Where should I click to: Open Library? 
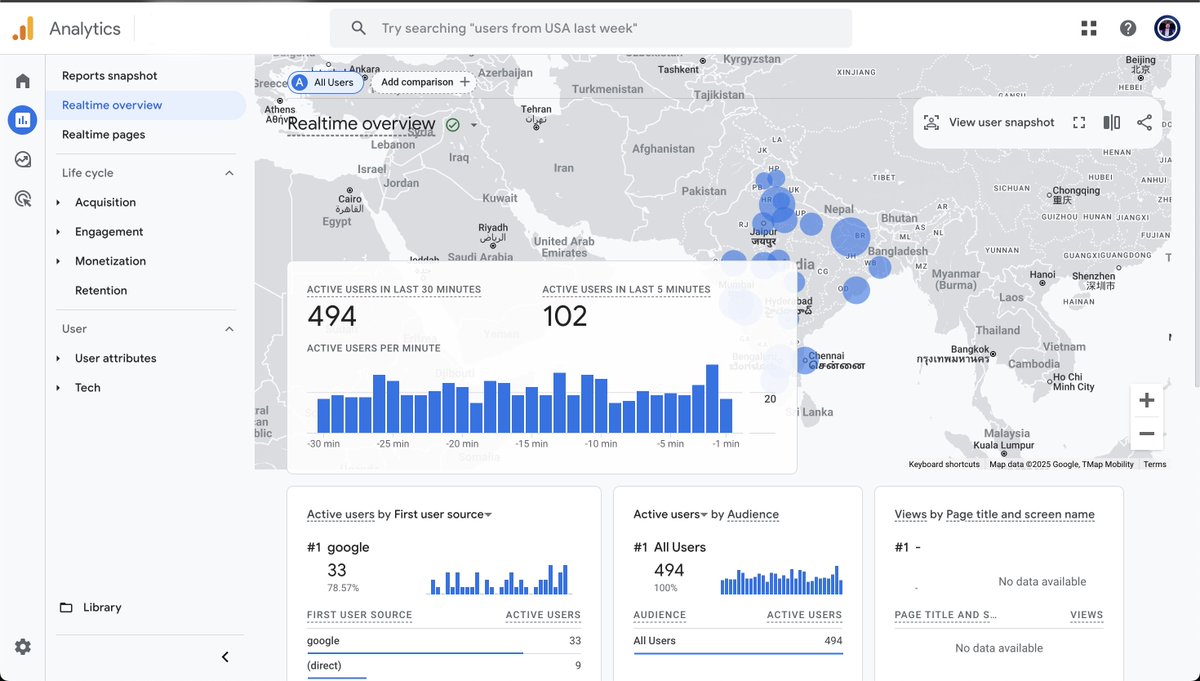[102, 607]
